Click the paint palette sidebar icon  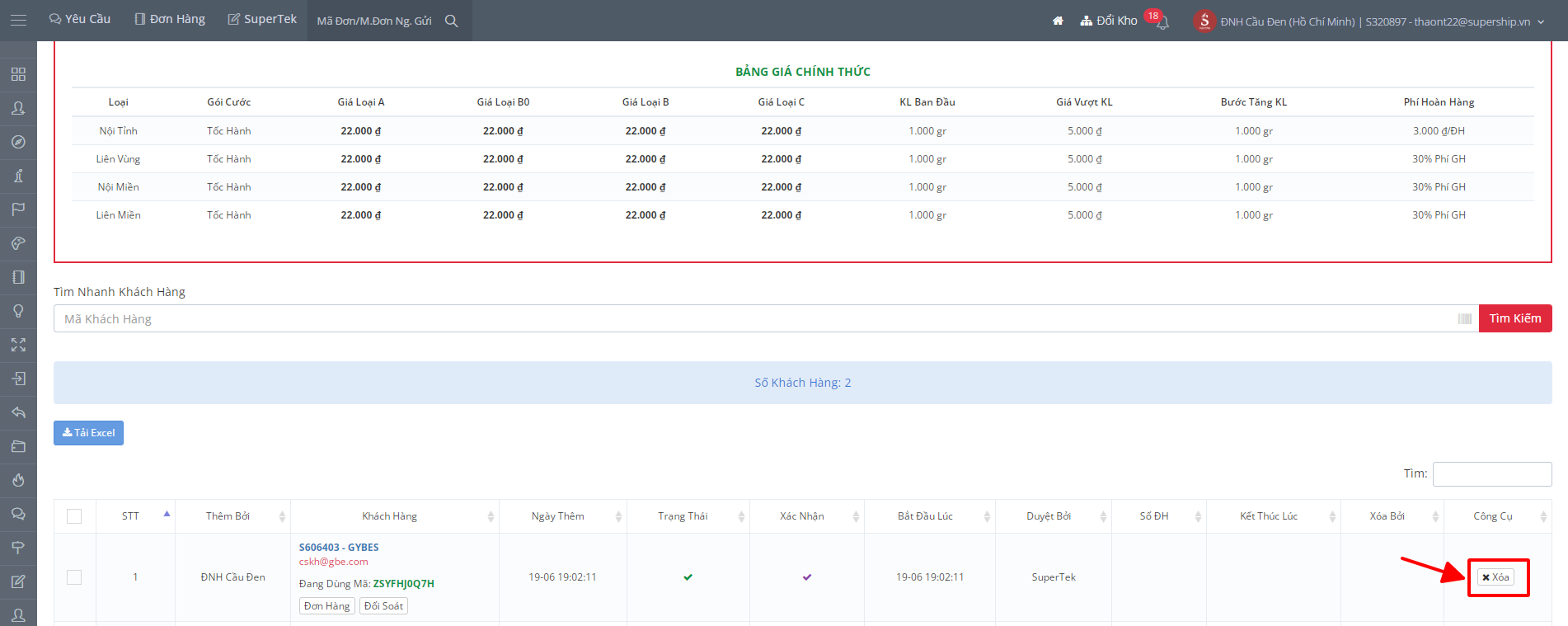point(18,243)
